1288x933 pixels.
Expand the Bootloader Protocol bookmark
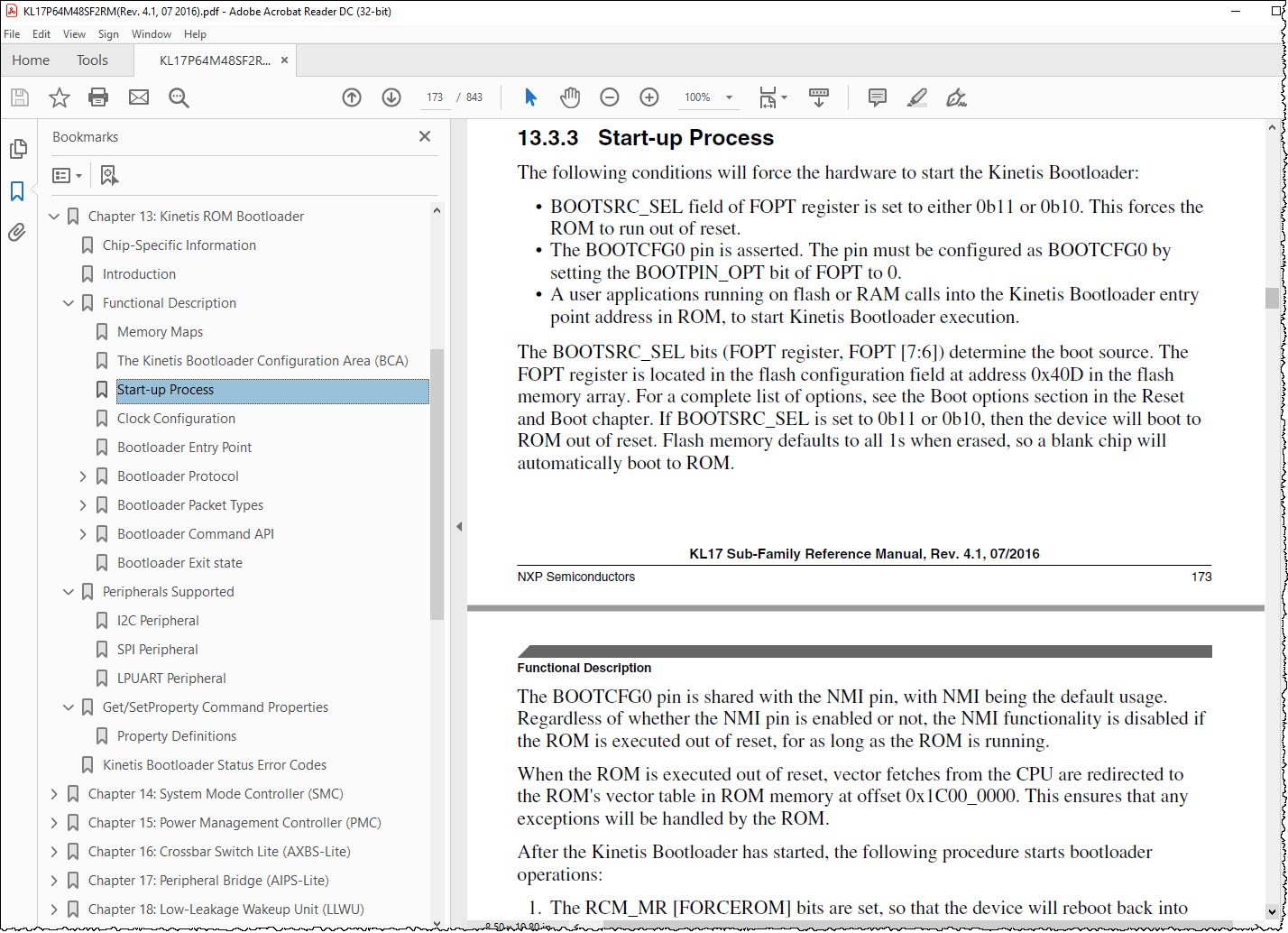[x=83, y=476]
